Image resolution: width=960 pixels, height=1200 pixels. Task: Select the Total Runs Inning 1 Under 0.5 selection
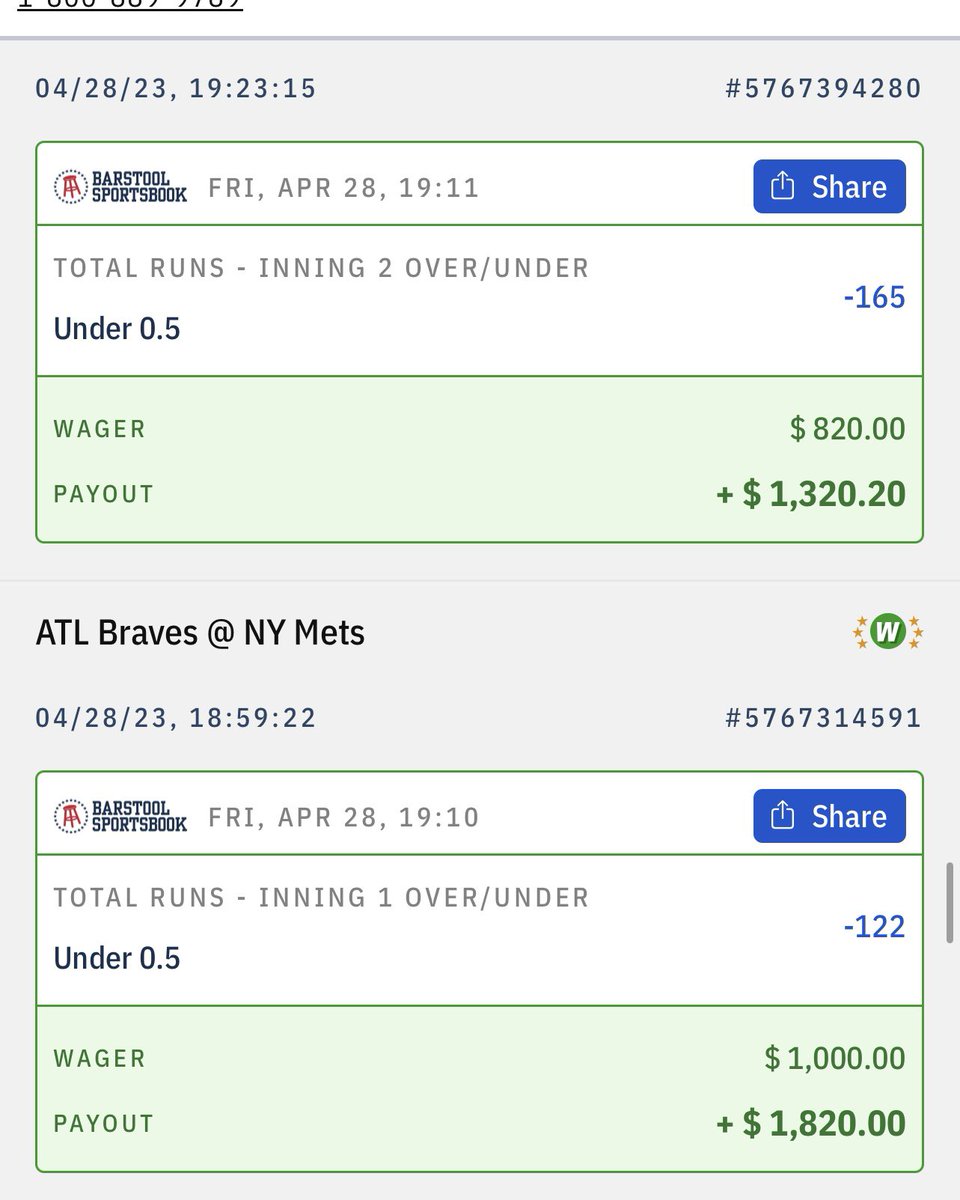coord(480,930)
